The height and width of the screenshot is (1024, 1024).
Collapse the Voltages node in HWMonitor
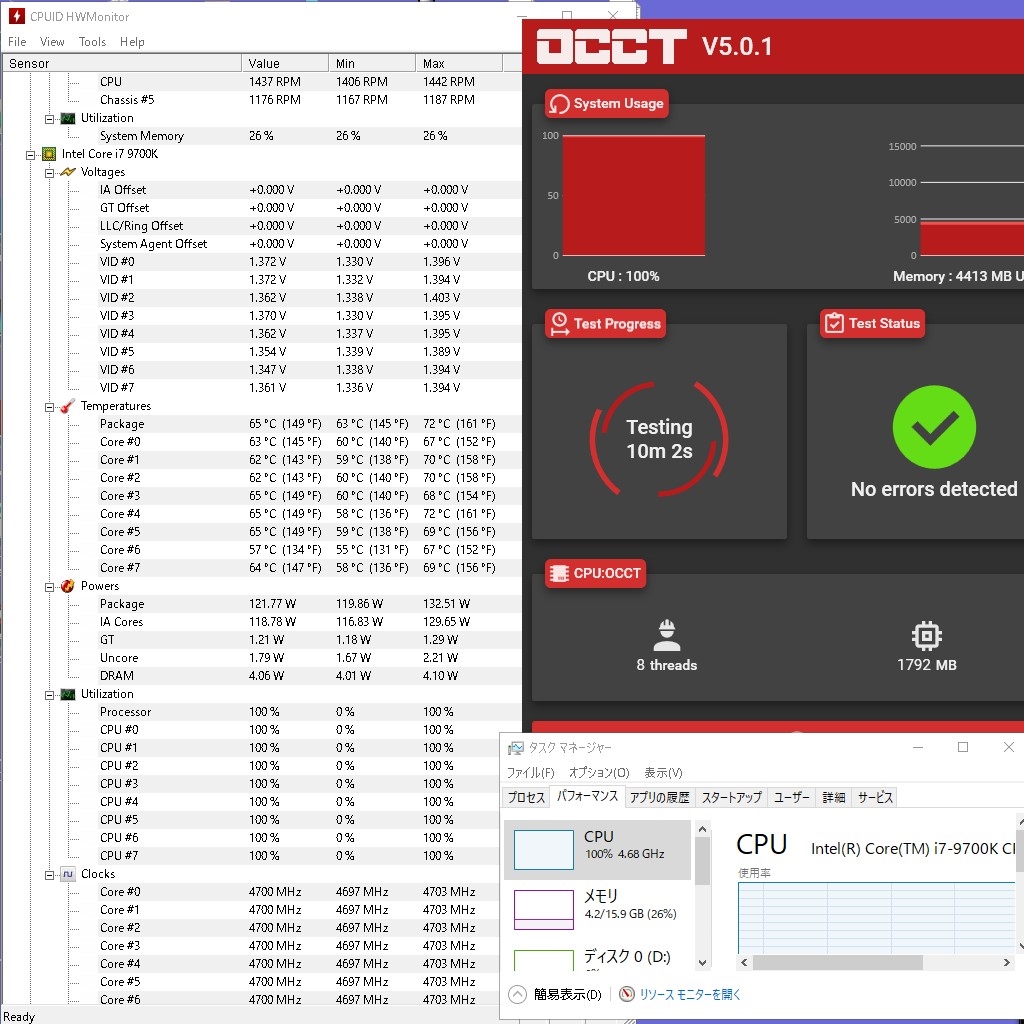coord(49,173)
